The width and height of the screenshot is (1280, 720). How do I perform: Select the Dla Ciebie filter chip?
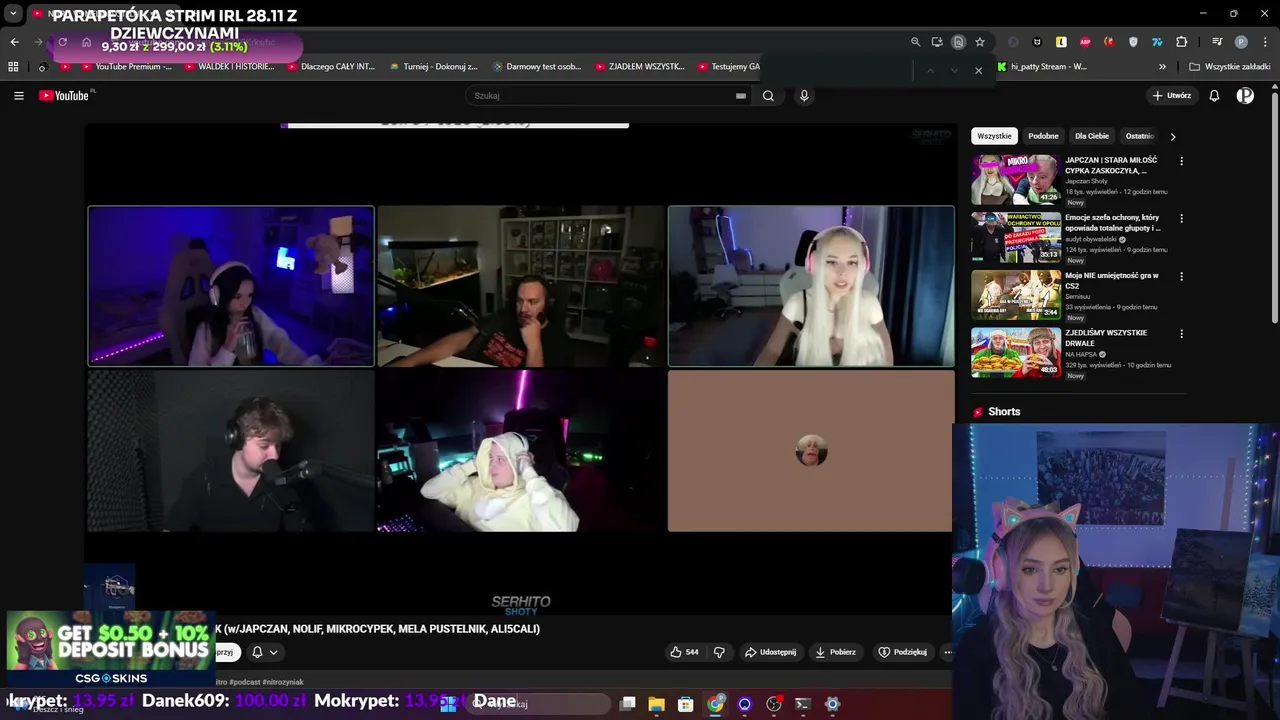pos(1092,136)
